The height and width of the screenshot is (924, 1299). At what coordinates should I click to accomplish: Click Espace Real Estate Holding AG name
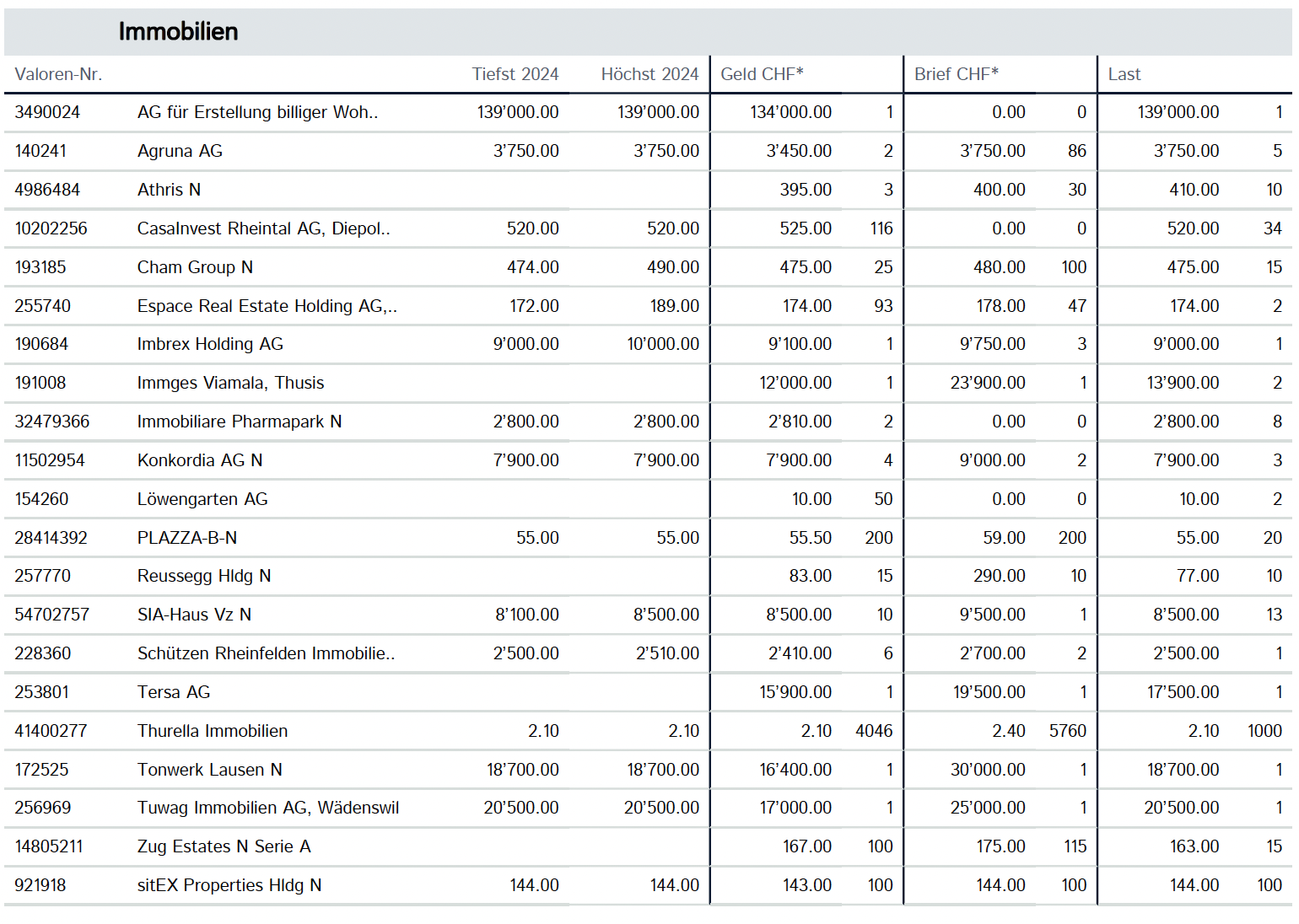coord(267,306)
